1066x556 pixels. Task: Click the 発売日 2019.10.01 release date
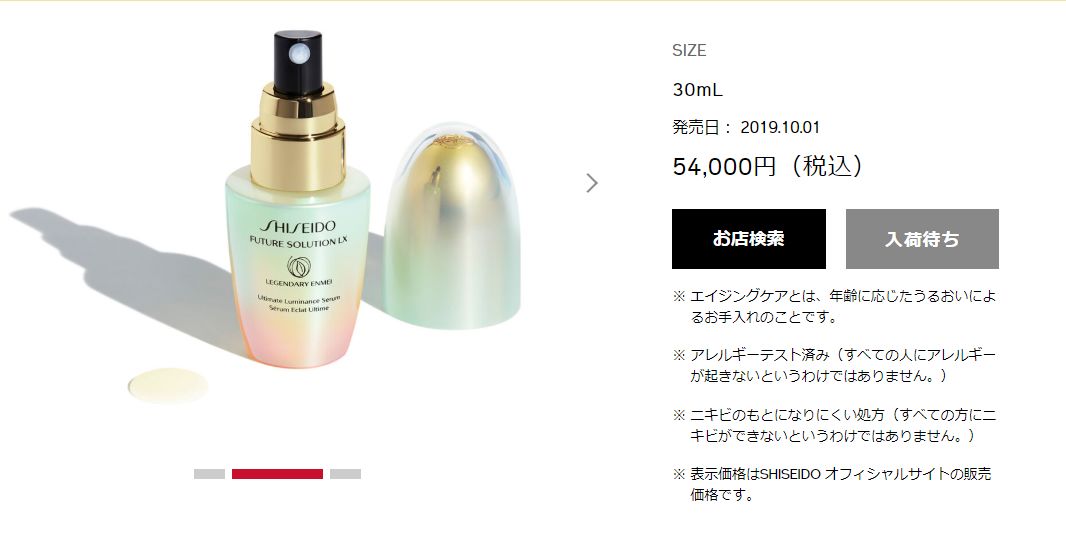(x=746, y=127)
